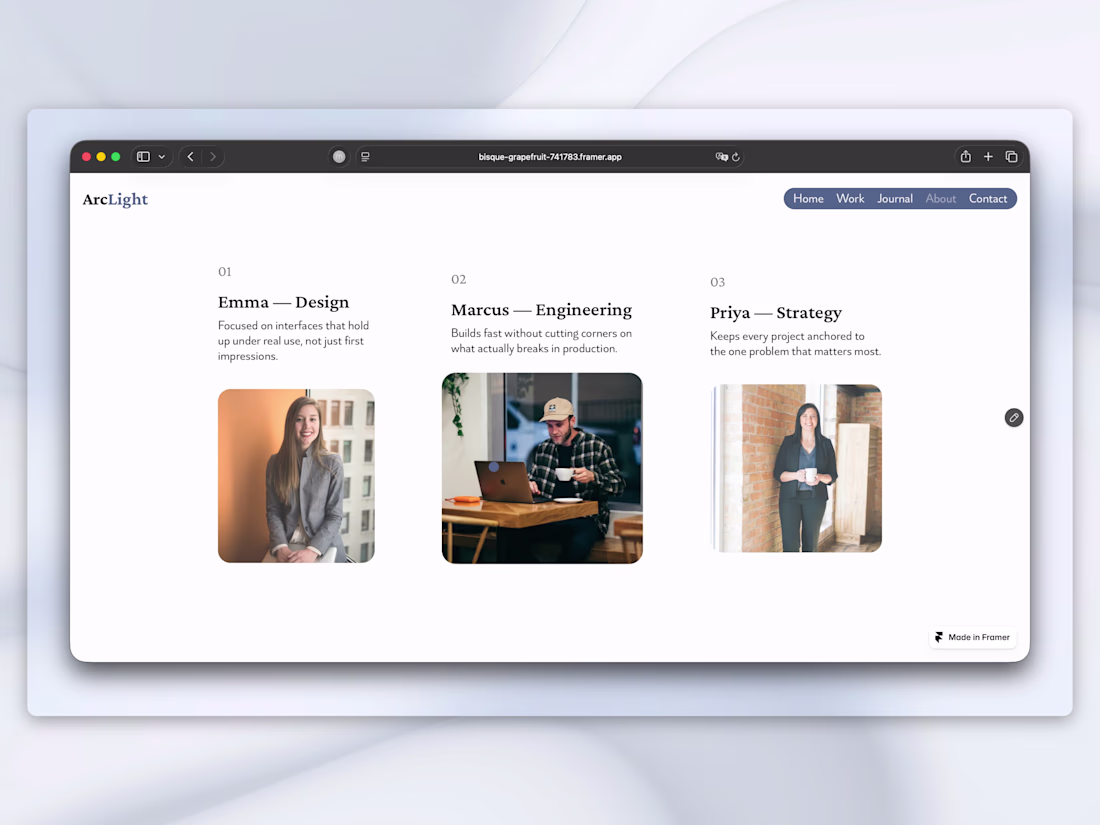This screenshot has height=825, width=1100.
Task: Focus the bisque-grapefruit-741783.framer.app address bar
Action: 550,156
